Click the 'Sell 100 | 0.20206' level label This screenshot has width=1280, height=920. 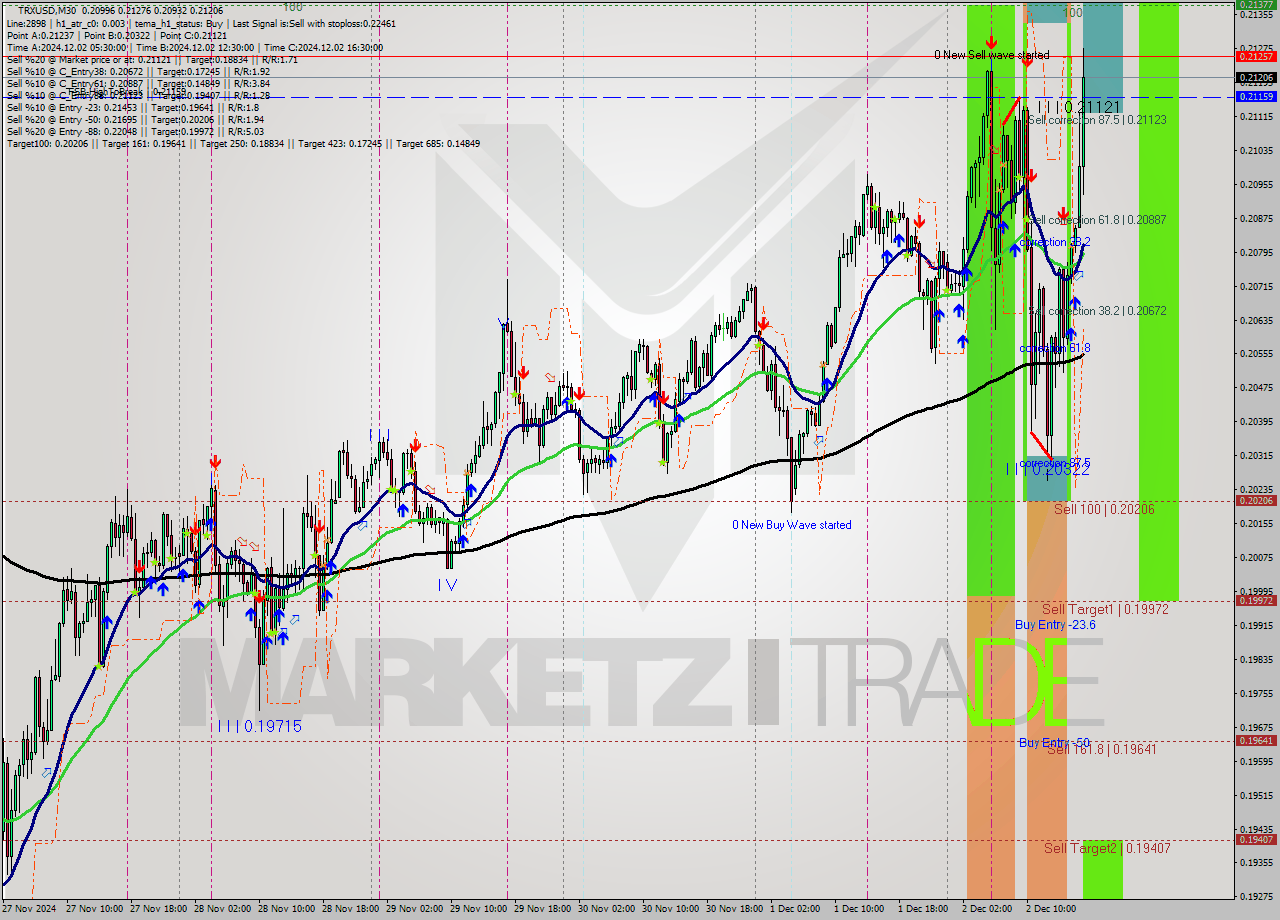click(x=1104, y=510)
